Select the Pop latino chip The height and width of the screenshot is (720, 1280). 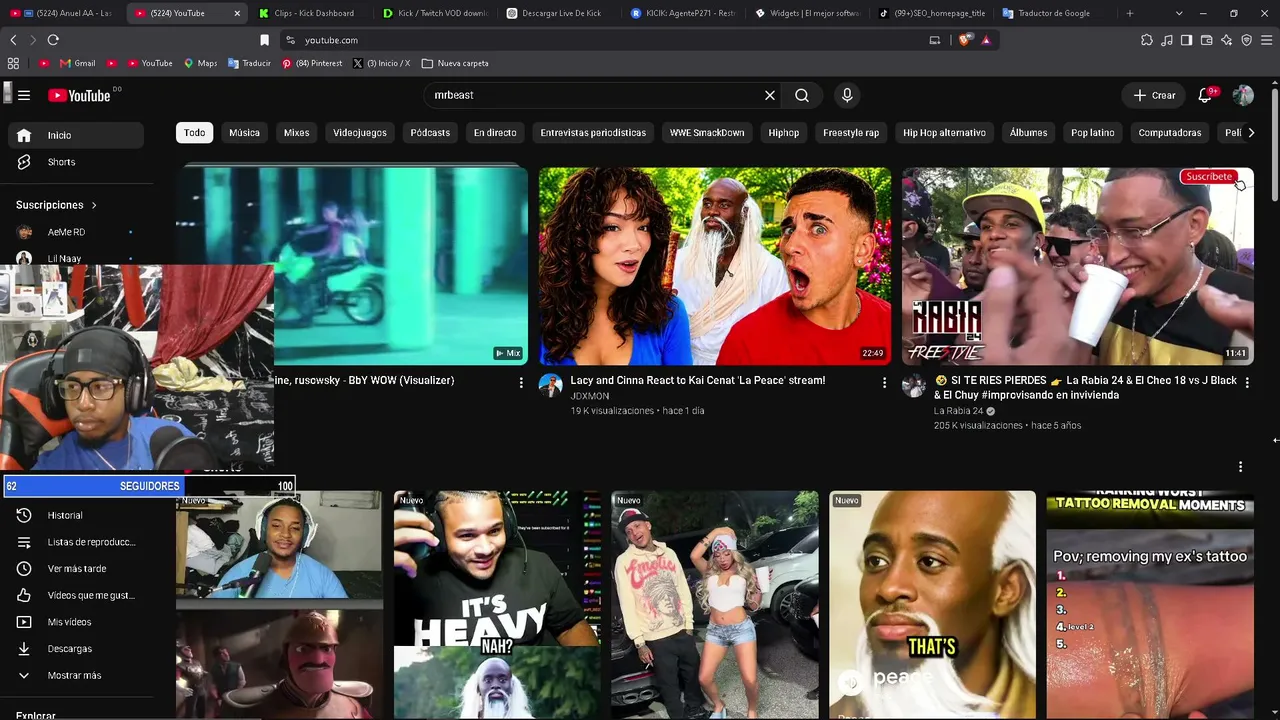[x=1093, y=133]
